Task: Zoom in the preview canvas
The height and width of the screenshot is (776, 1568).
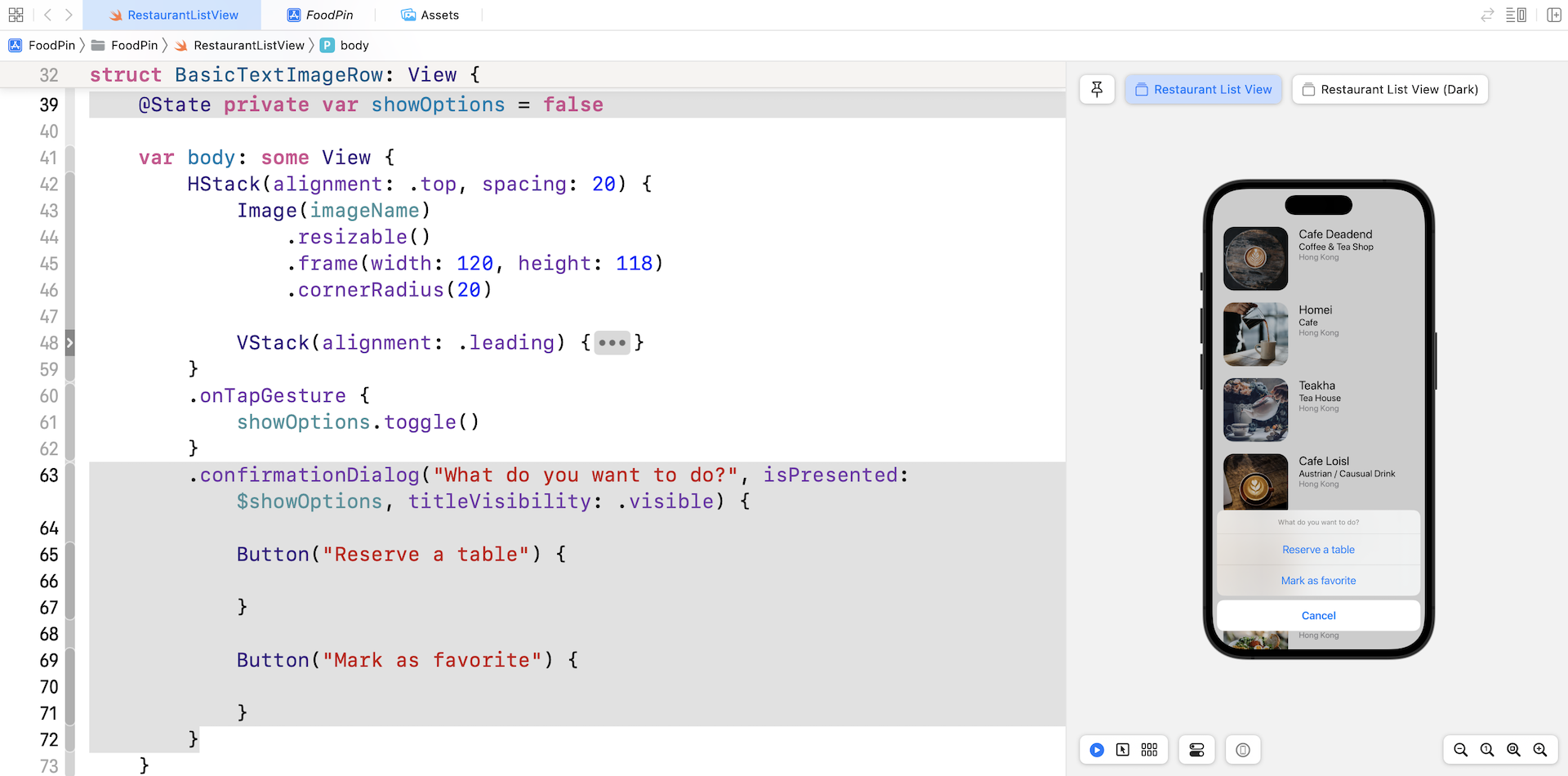Action: (x=1540, y=750)
